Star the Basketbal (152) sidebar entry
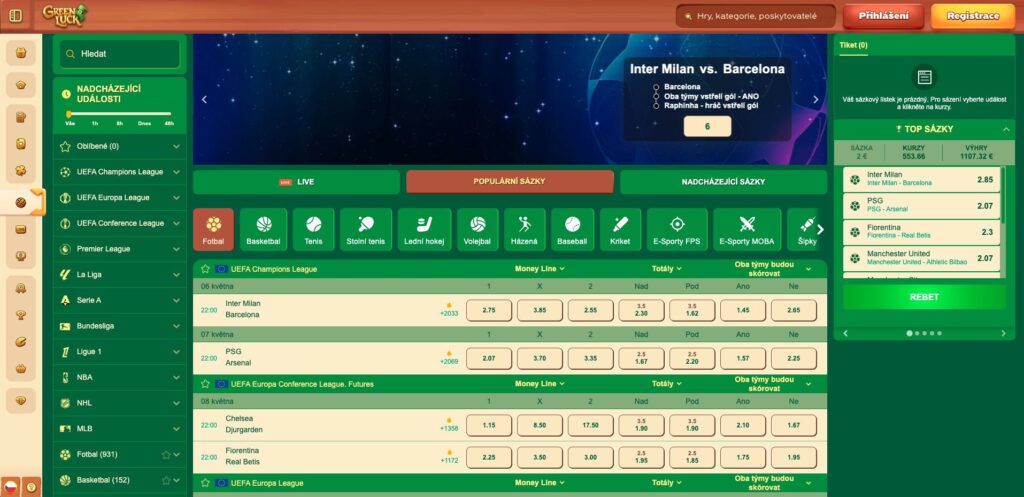 (x=167, y=480)
